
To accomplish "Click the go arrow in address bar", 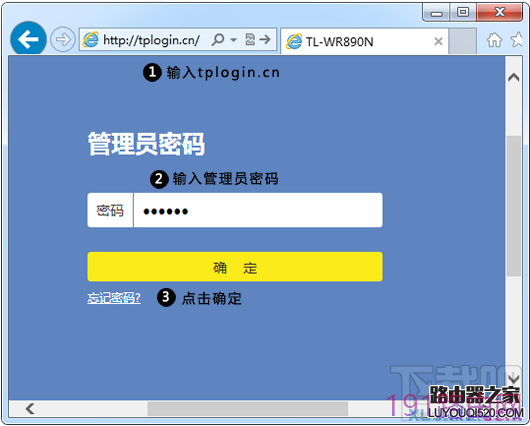I will pos(265,40).
